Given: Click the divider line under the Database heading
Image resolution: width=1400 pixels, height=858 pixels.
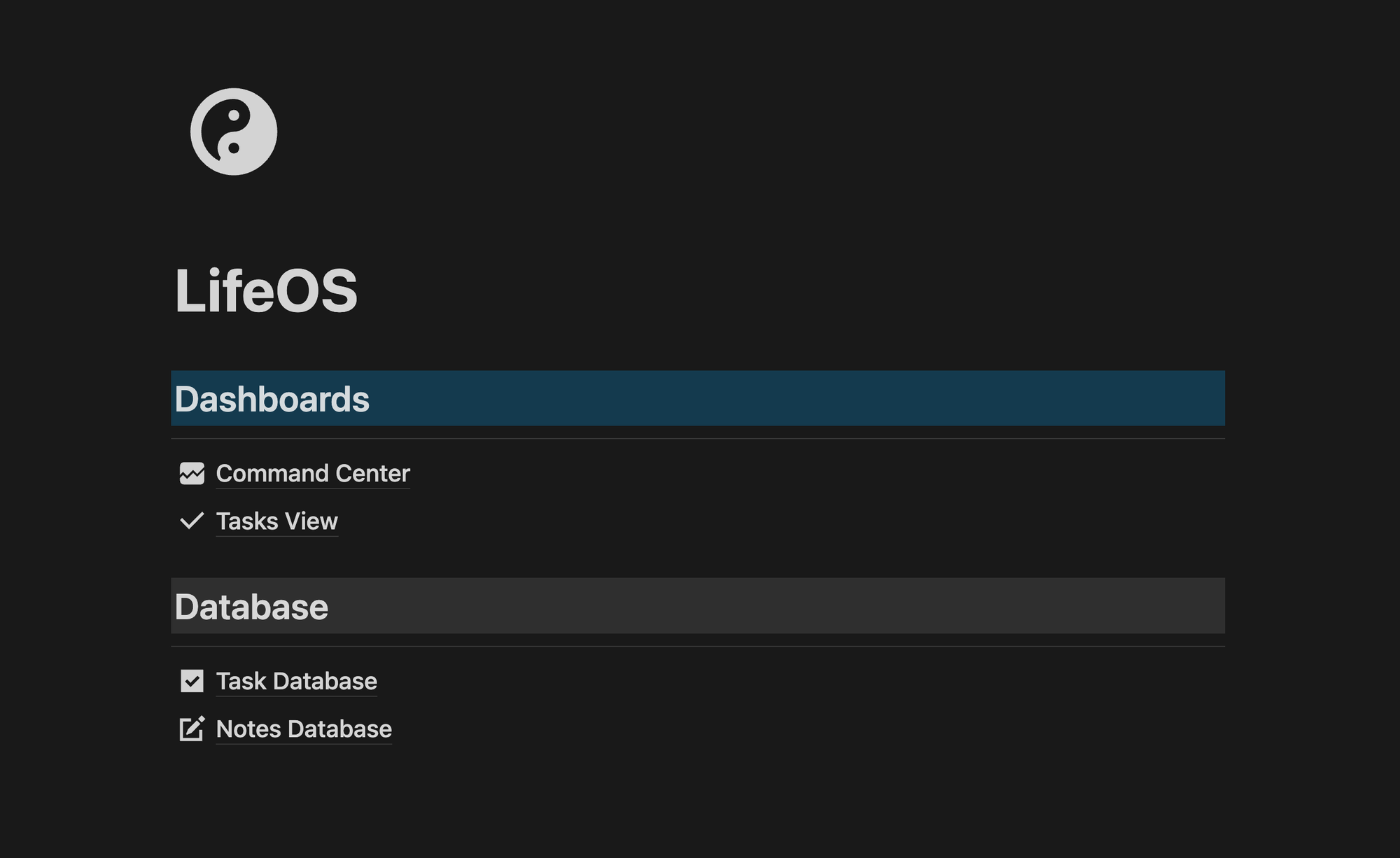Looking at the screenshot, I should tap(698, 647).
